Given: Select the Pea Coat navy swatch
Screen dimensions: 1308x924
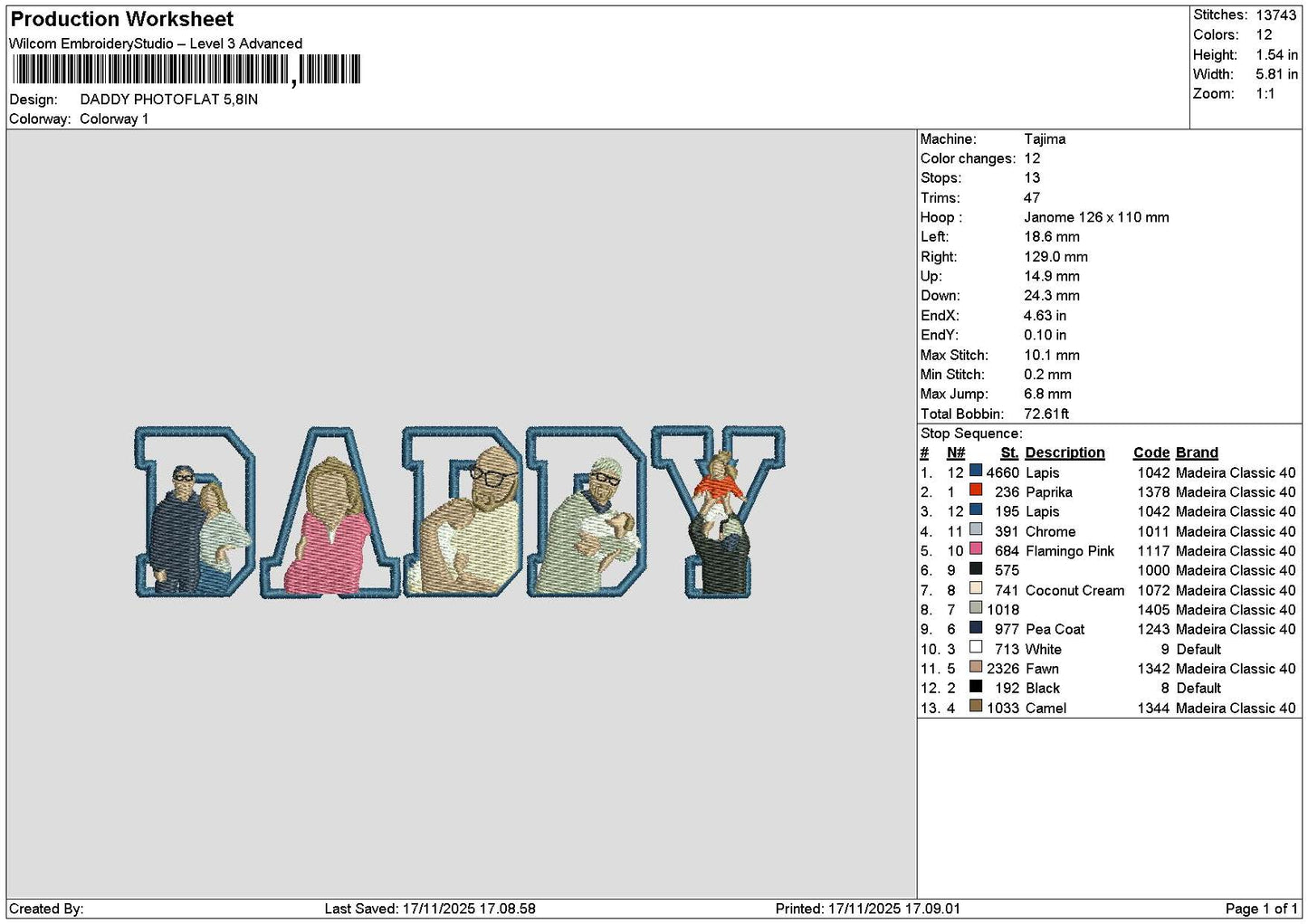Looking at the screenshot, I should tap(976, 628).
